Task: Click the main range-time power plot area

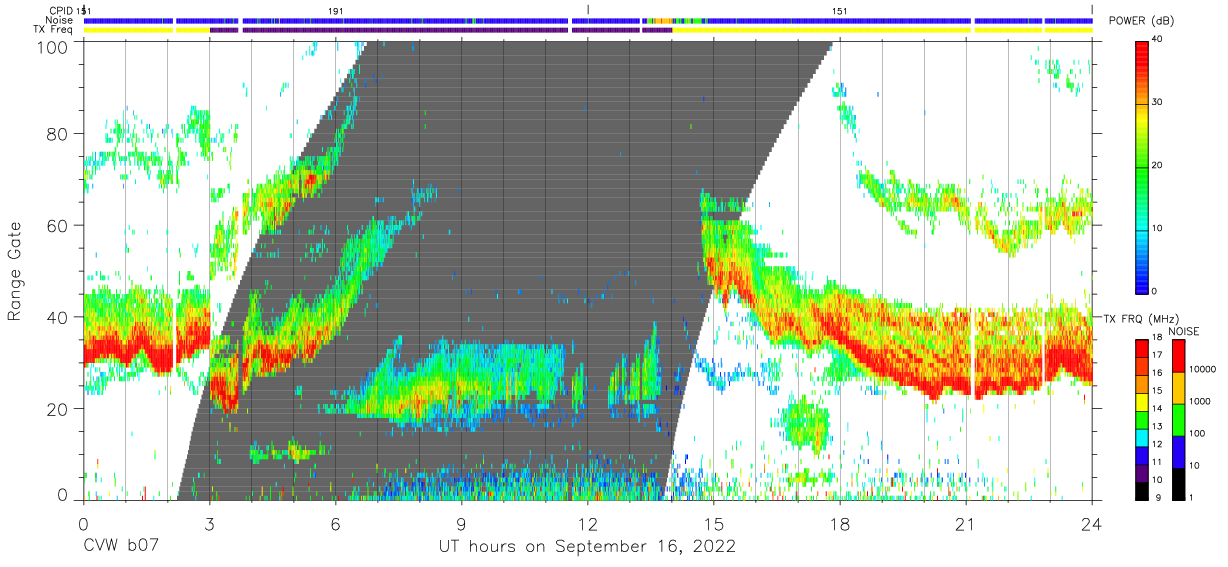Action: pyautogui.click(x=587, y=270)
